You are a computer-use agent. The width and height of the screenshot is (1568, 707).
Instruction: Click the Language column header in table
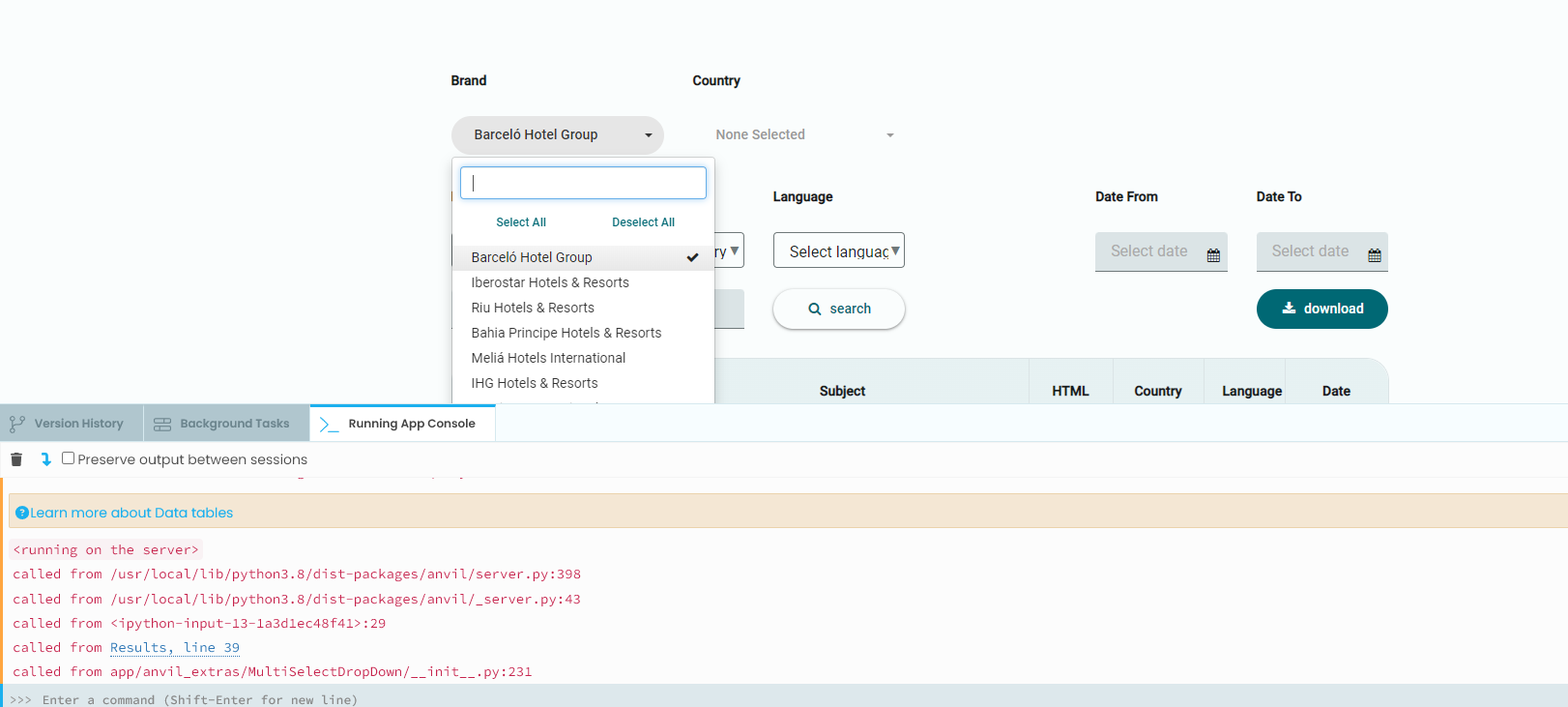click(x=1252, y=391)
